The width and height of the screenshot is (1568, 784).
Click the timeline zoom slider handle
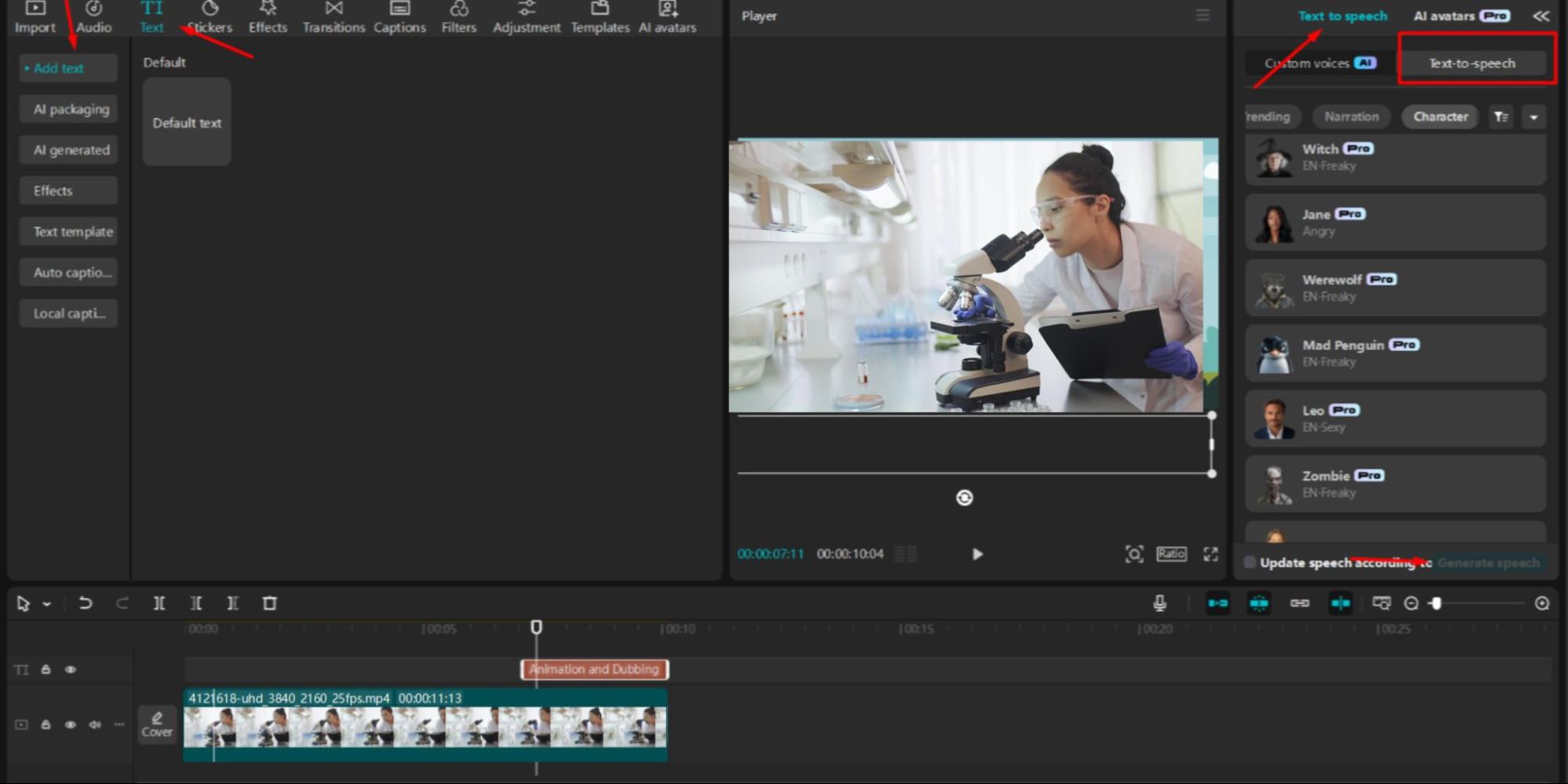pos(1435,603)
